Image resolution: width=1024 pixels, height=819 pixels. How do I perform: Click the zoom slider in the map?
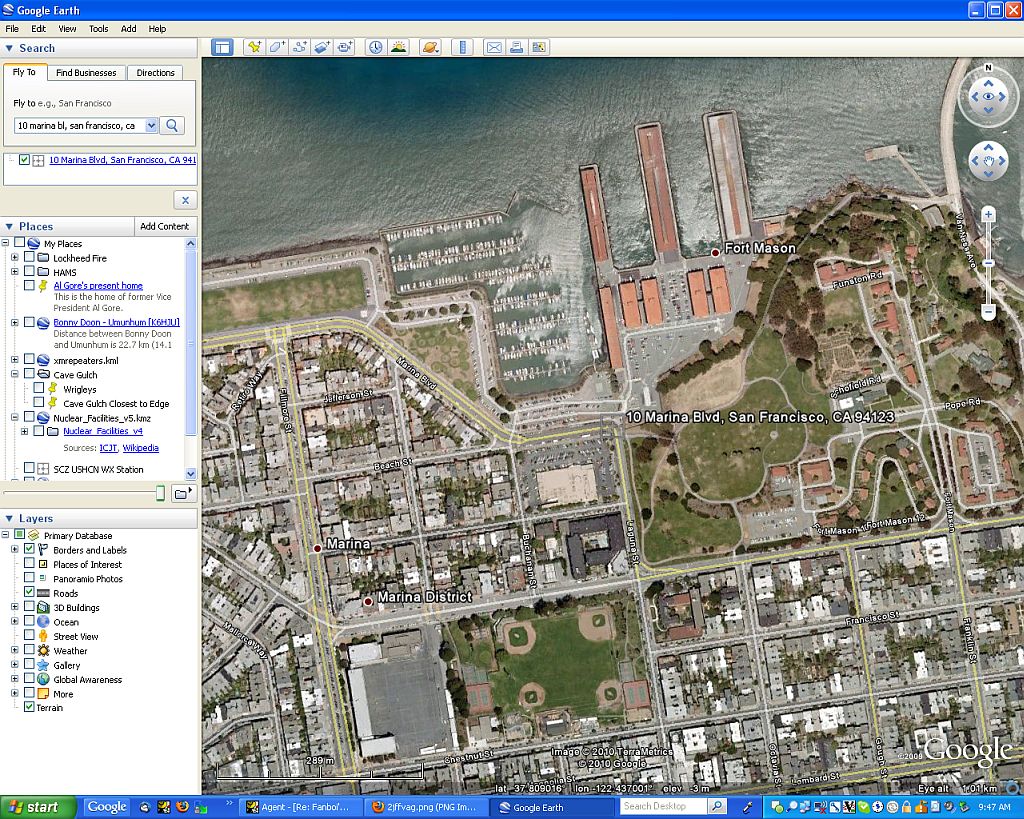pyautogui.click(x=988, y=263)
